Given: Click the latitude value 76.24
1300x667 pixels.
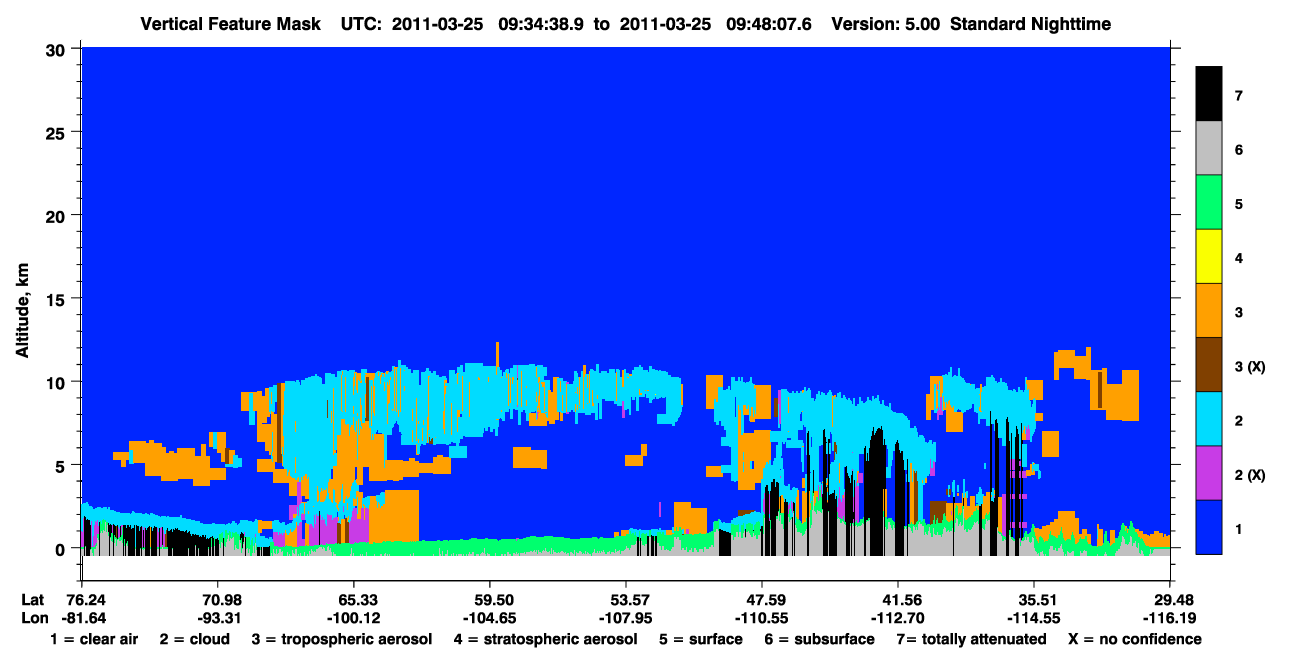Looking at the screenshot, I should click(x=85, y=600).
